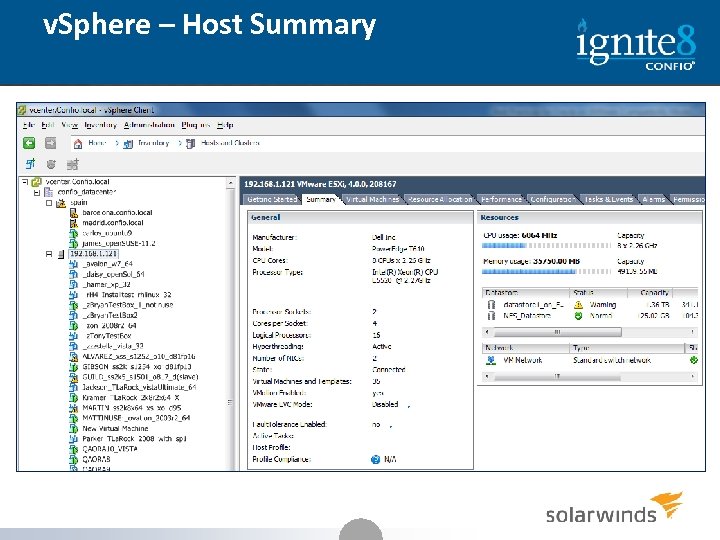
Task: Click the Home house icon in breadcrumb
Action: pyautogui.click(x=78, y=144)
